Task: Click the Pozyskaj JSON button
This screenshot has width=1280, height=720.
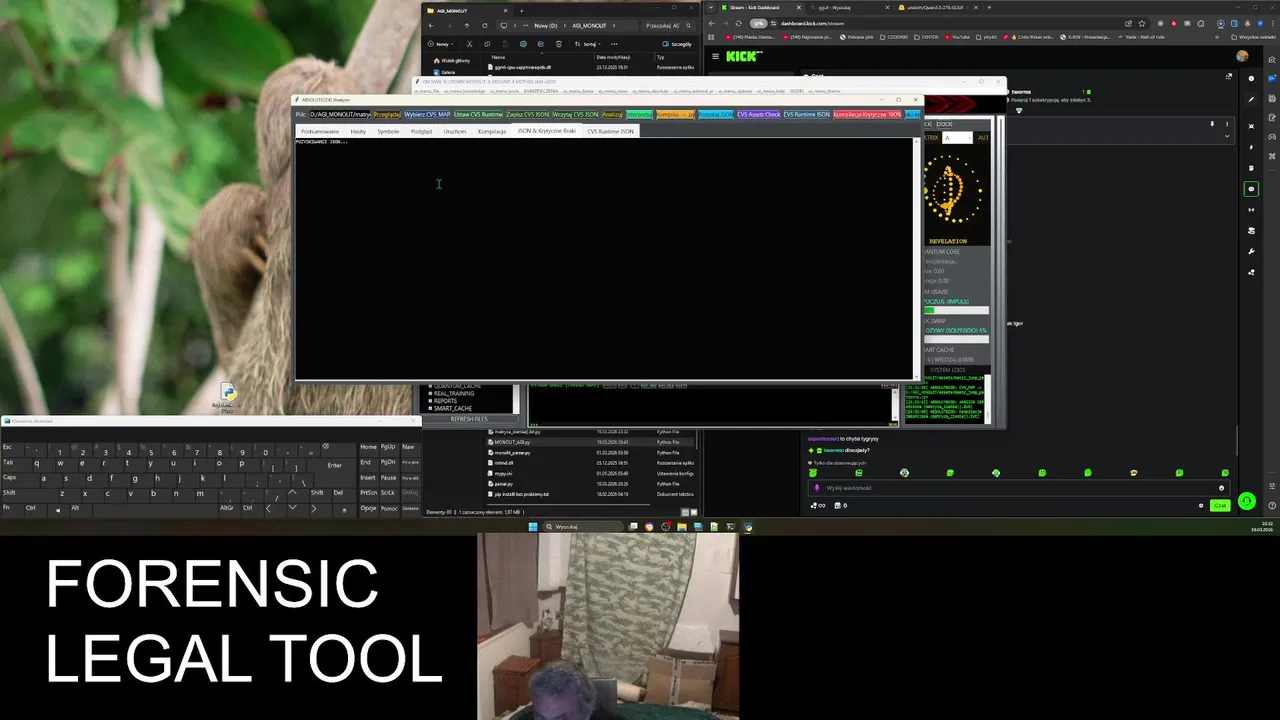Action: [x=715, y=114]
